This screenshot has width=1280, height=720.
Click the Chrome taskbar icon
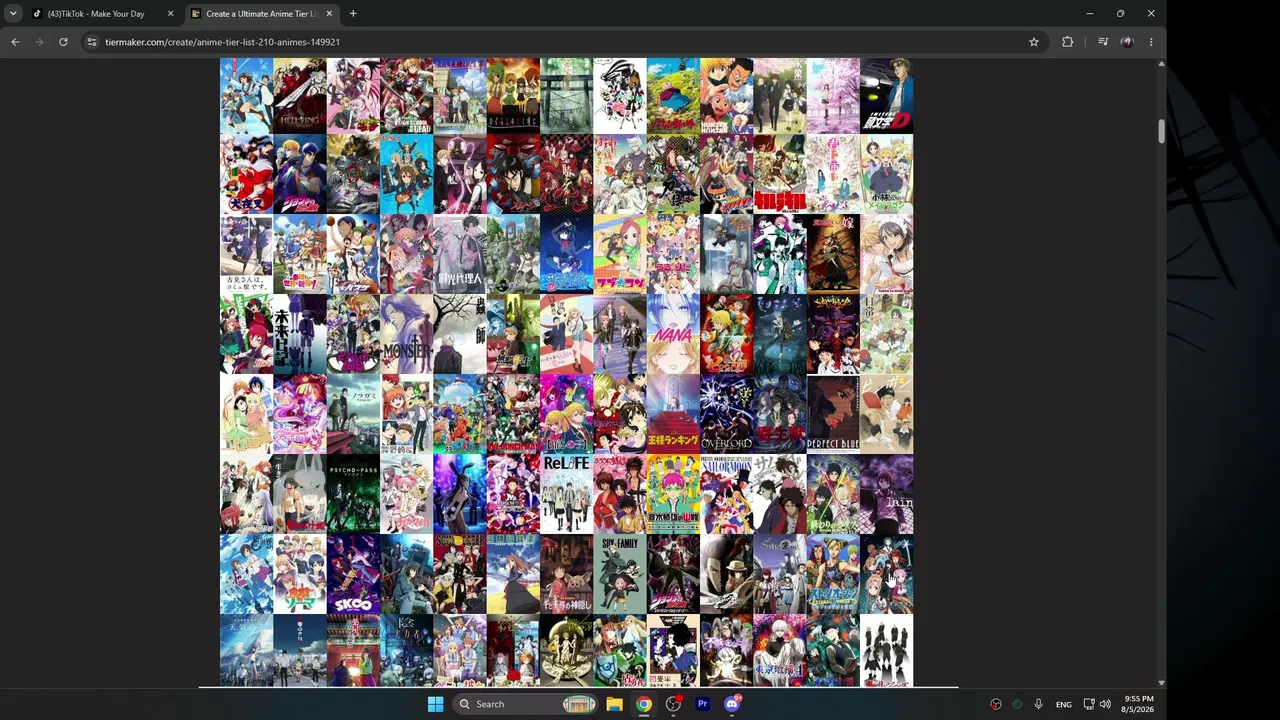click(x=644, y=704)
